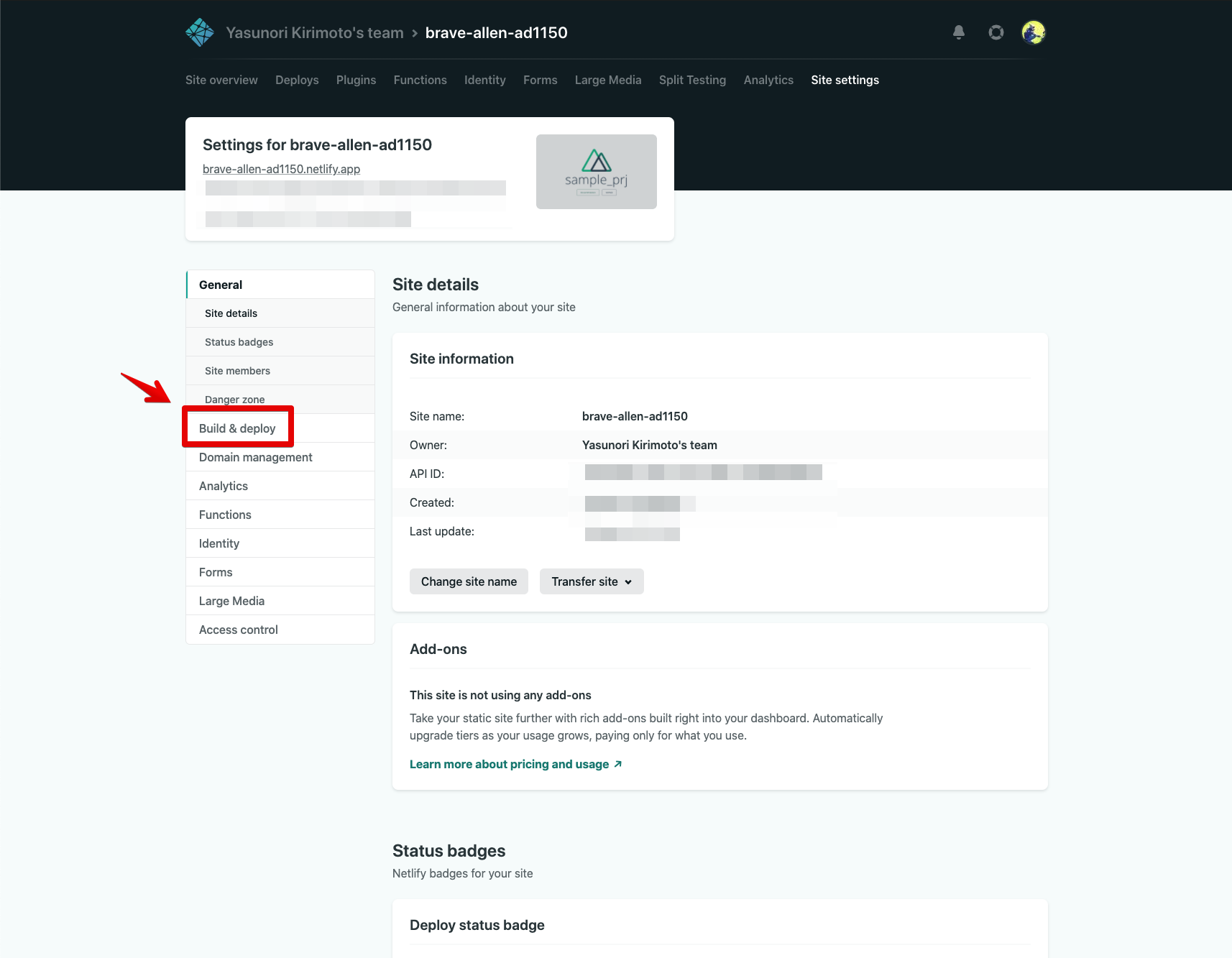Open Analytics in settings sidebar
This screenshot has width=1232, height=958.
point(280,486)
